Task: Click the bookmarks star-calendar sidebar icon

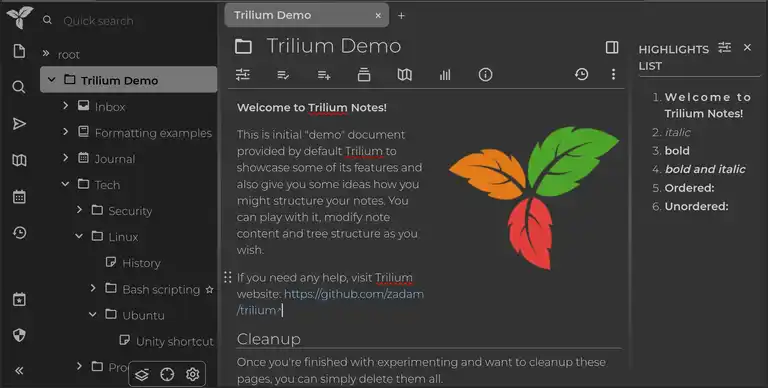Action: click(19, 299)
